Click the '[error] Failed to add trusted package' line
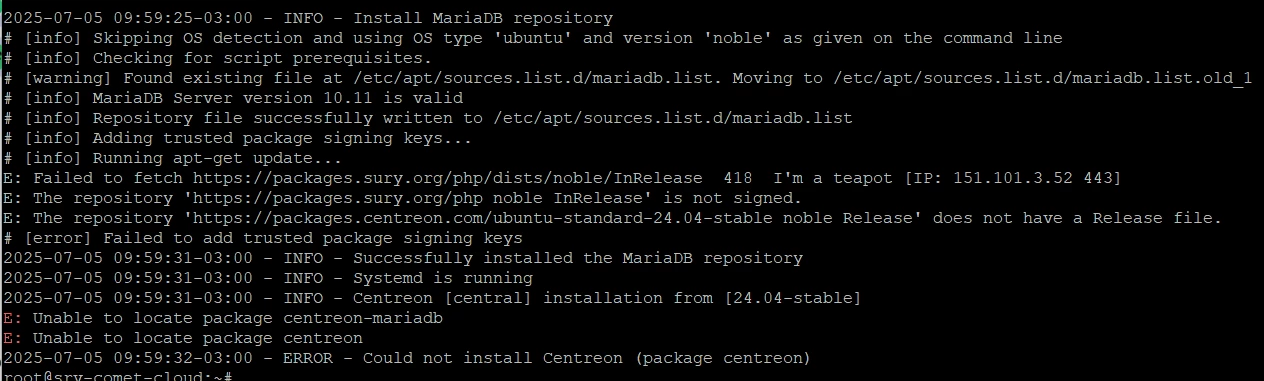Image resolution: width=1264 pixels, height=381 pixels. pos(262,238)
